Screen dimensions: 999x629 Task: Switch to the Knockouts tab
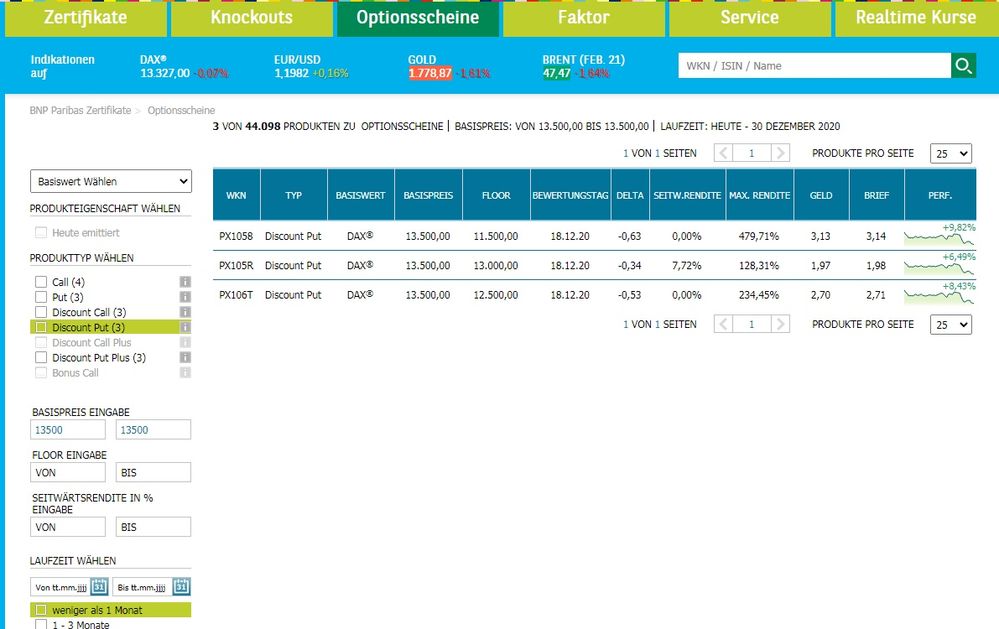tap(251, 18)
